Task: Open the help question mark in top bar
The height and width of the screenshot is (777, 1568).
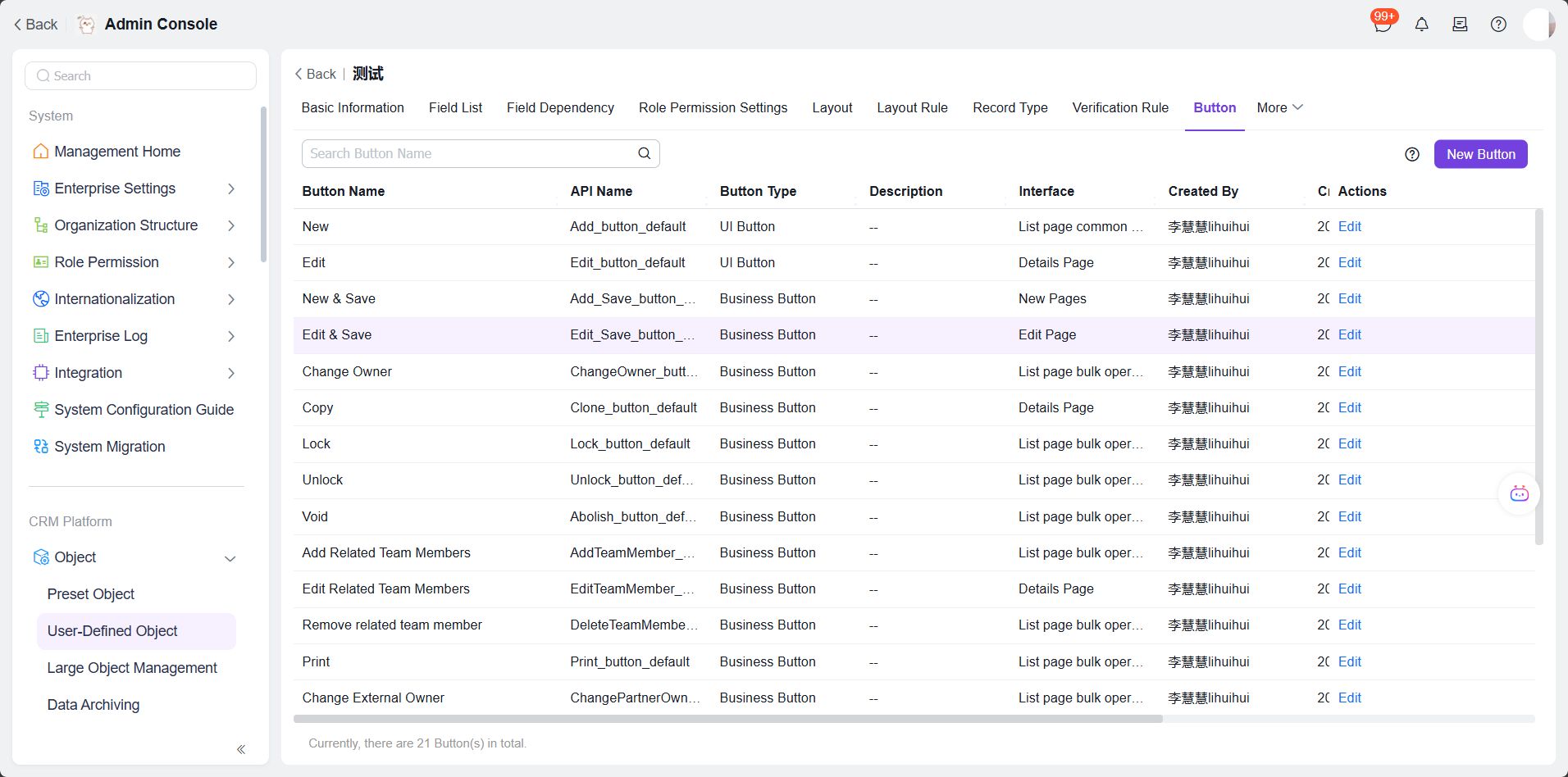Action: coord(1499,24)
